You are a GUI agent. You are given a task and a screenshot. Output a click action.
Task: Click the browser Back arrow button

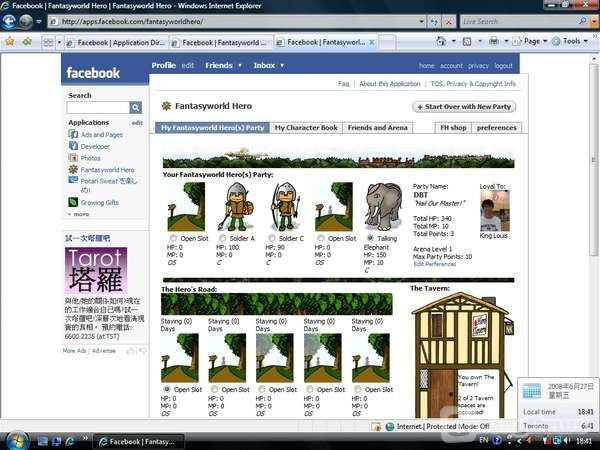tap(10, 21)
